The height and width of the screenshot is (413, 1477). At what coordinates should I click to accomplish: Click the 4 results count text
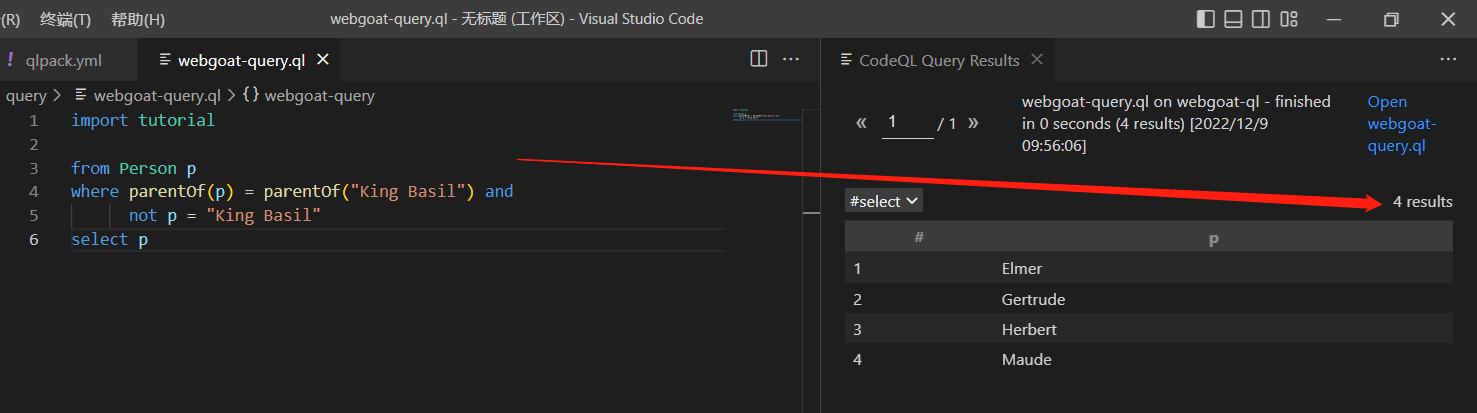[x=1423, y=201]
